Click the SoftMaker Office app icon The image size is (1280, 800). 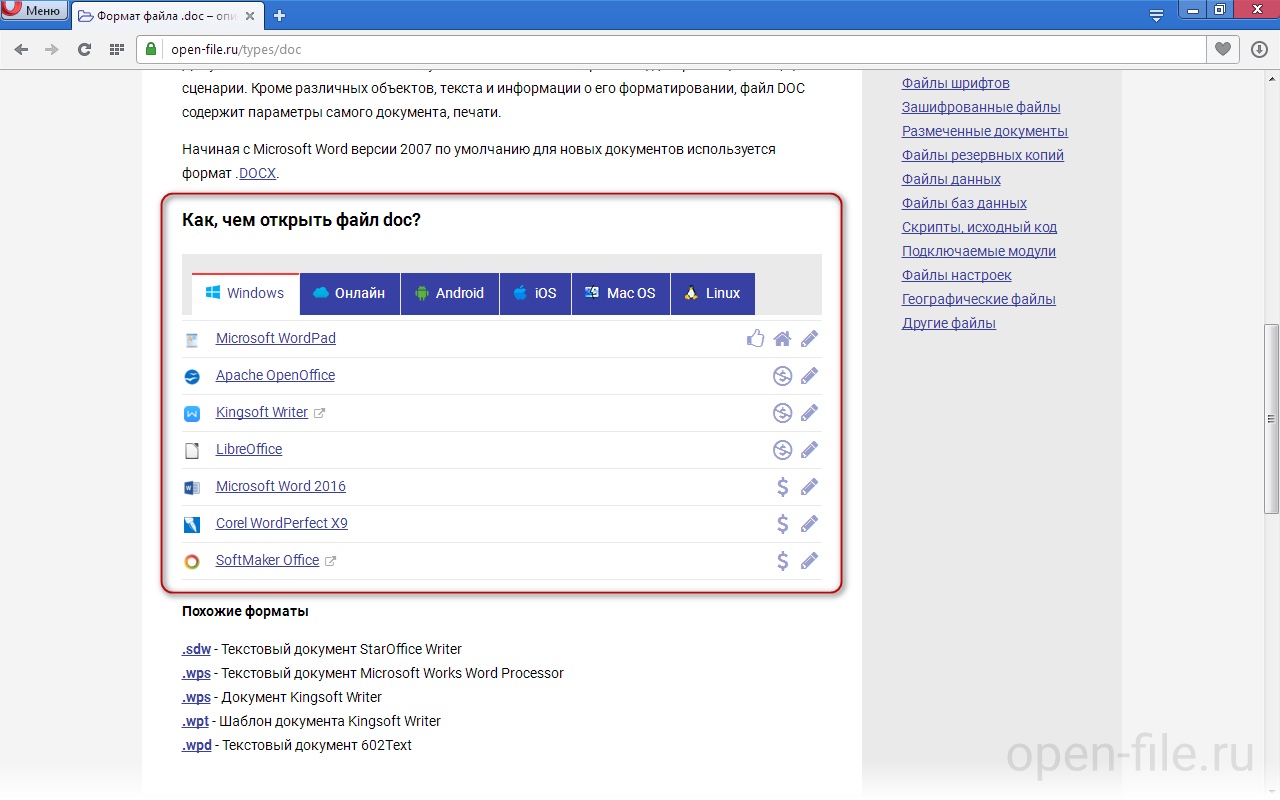point(192,562)
